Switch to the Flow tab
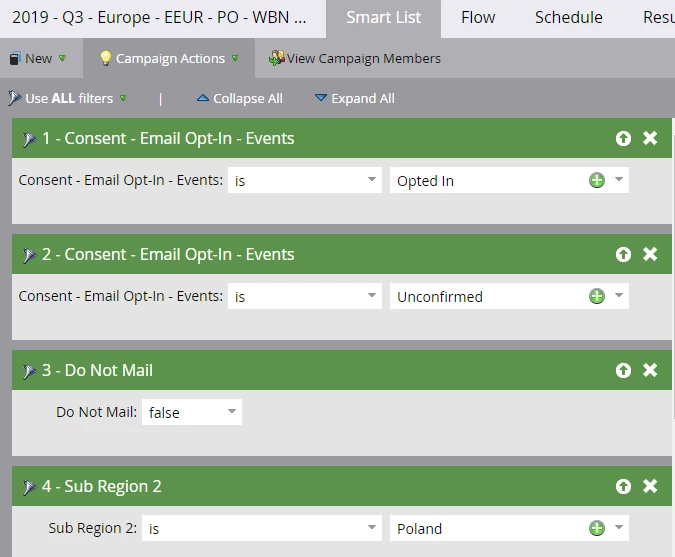 (x=478, y=18)
